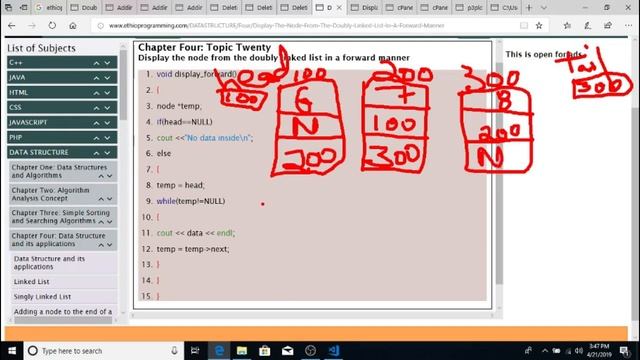Open the Windows Start menu
Screen dimensions: 640x360
pyautogui.click(x=11, y=351)
